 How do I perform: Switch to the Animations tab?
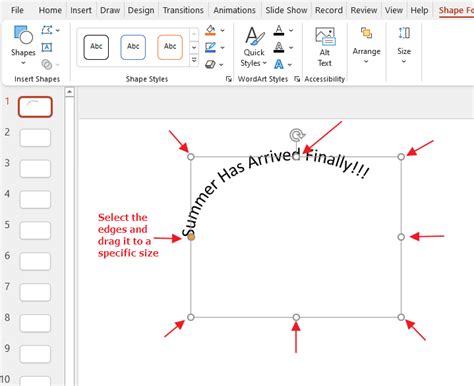coord(234,10)
